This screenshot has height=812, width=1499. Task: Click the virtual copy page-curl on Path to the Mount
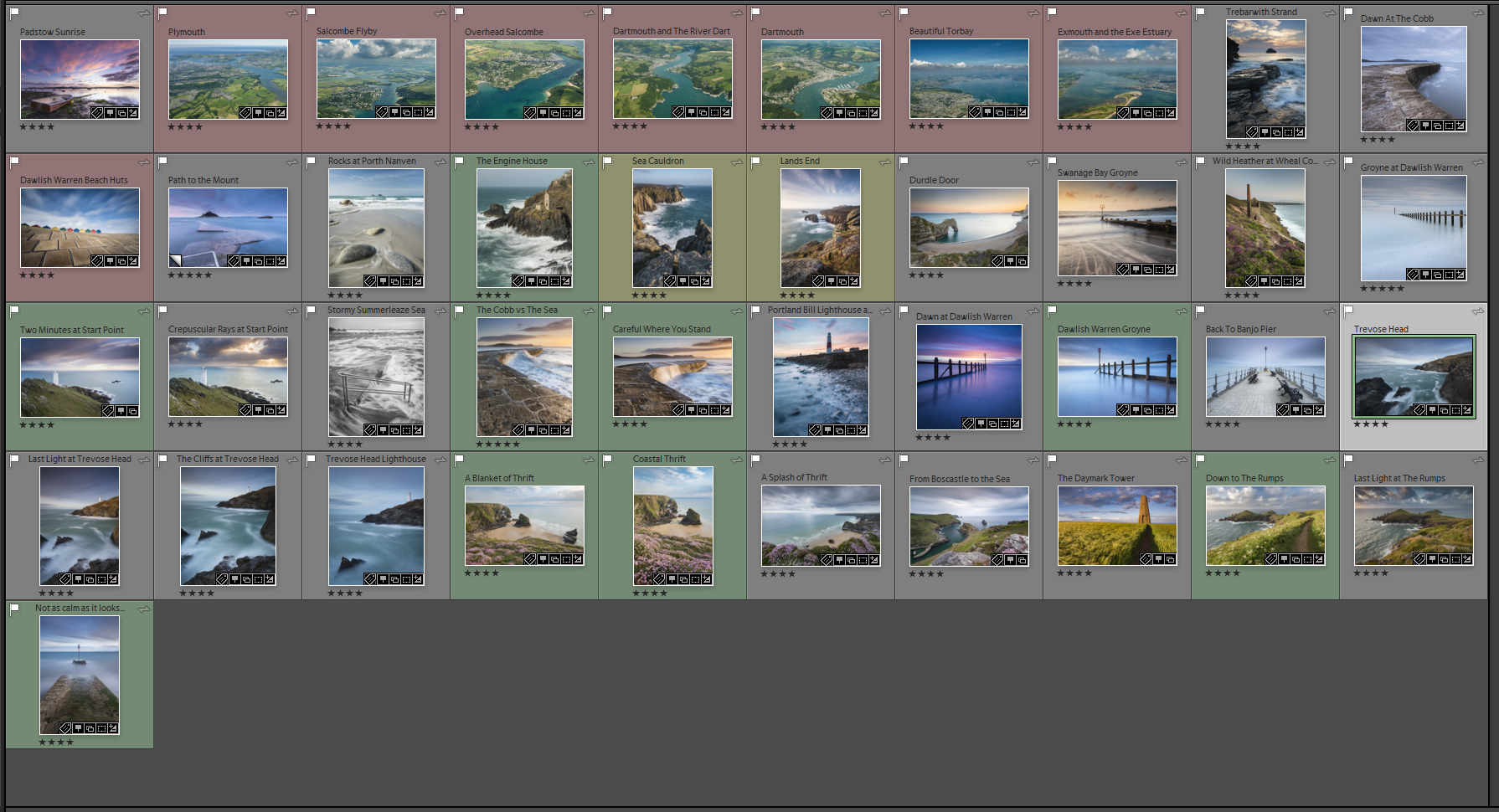coord(175,261)
